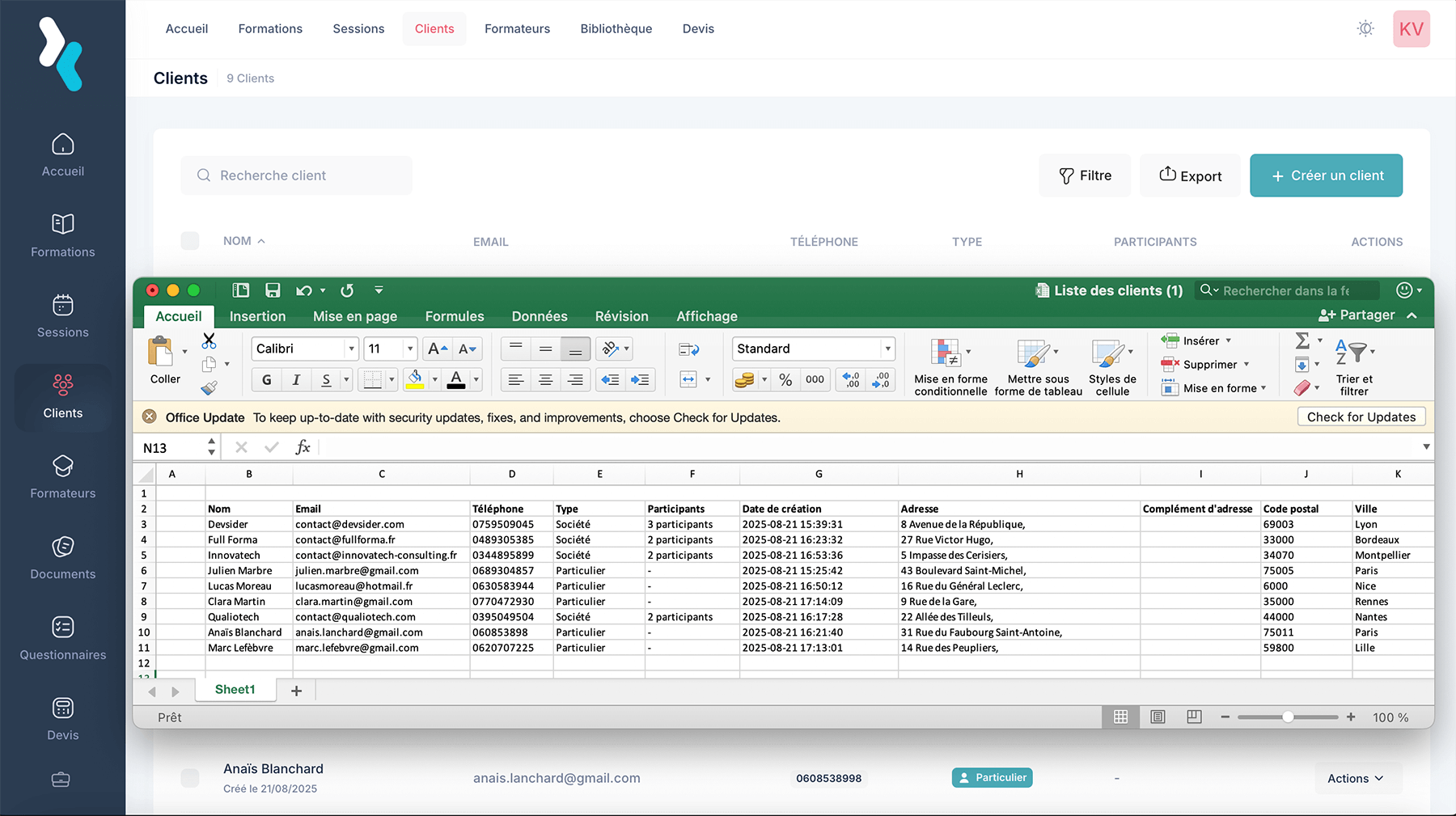The width and height of the screenshot is (1456, 816).
Task: Open the Calibri font name dropdown
Action: (351, 349)
